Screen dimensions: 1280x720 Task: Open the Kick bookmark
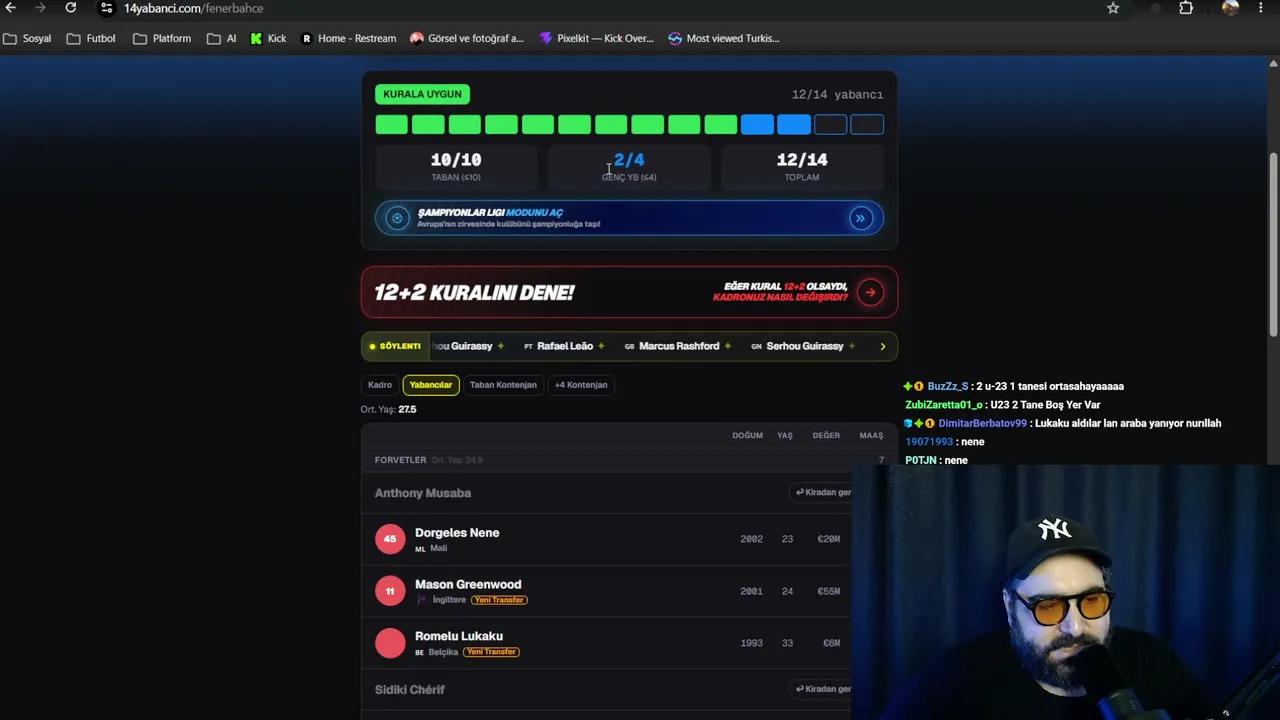(268, 38)
